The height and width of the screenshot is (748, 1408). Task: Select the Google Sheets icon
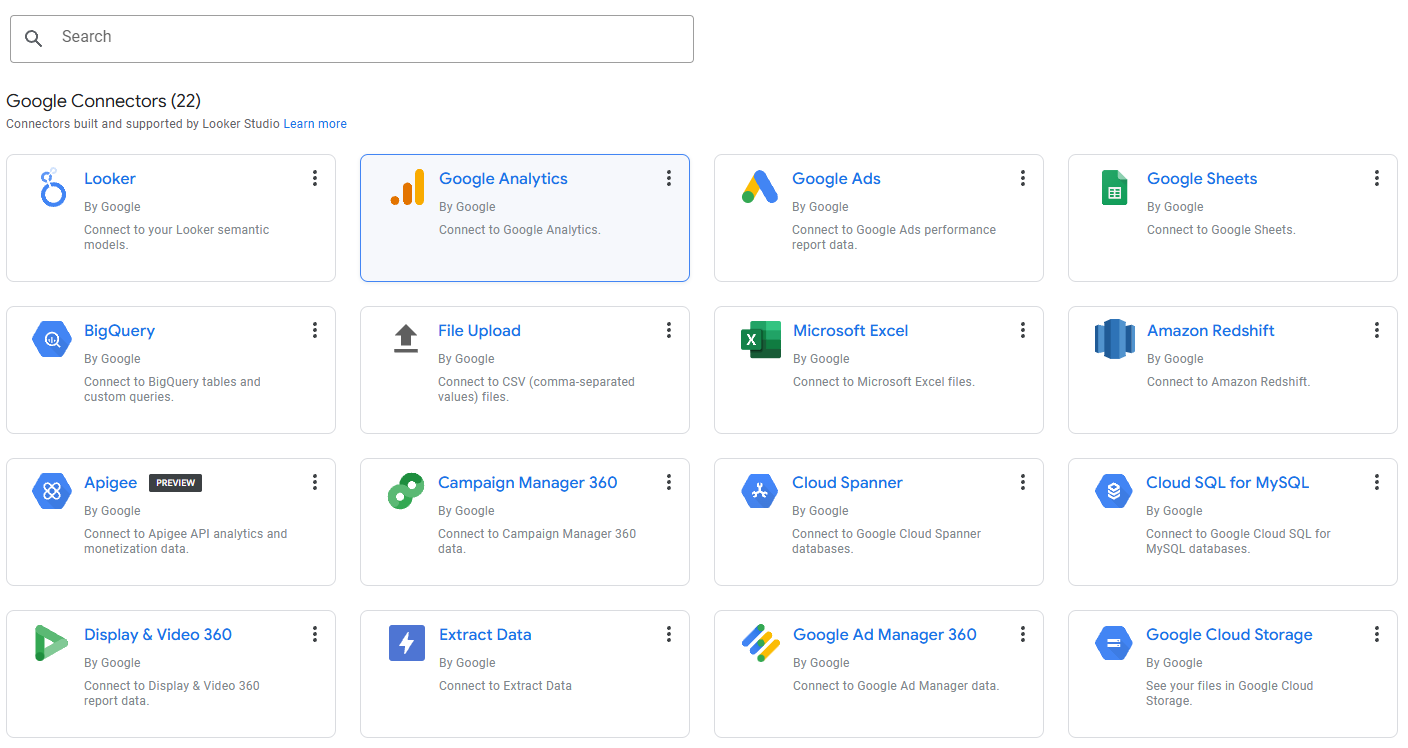coord(1114,187)
